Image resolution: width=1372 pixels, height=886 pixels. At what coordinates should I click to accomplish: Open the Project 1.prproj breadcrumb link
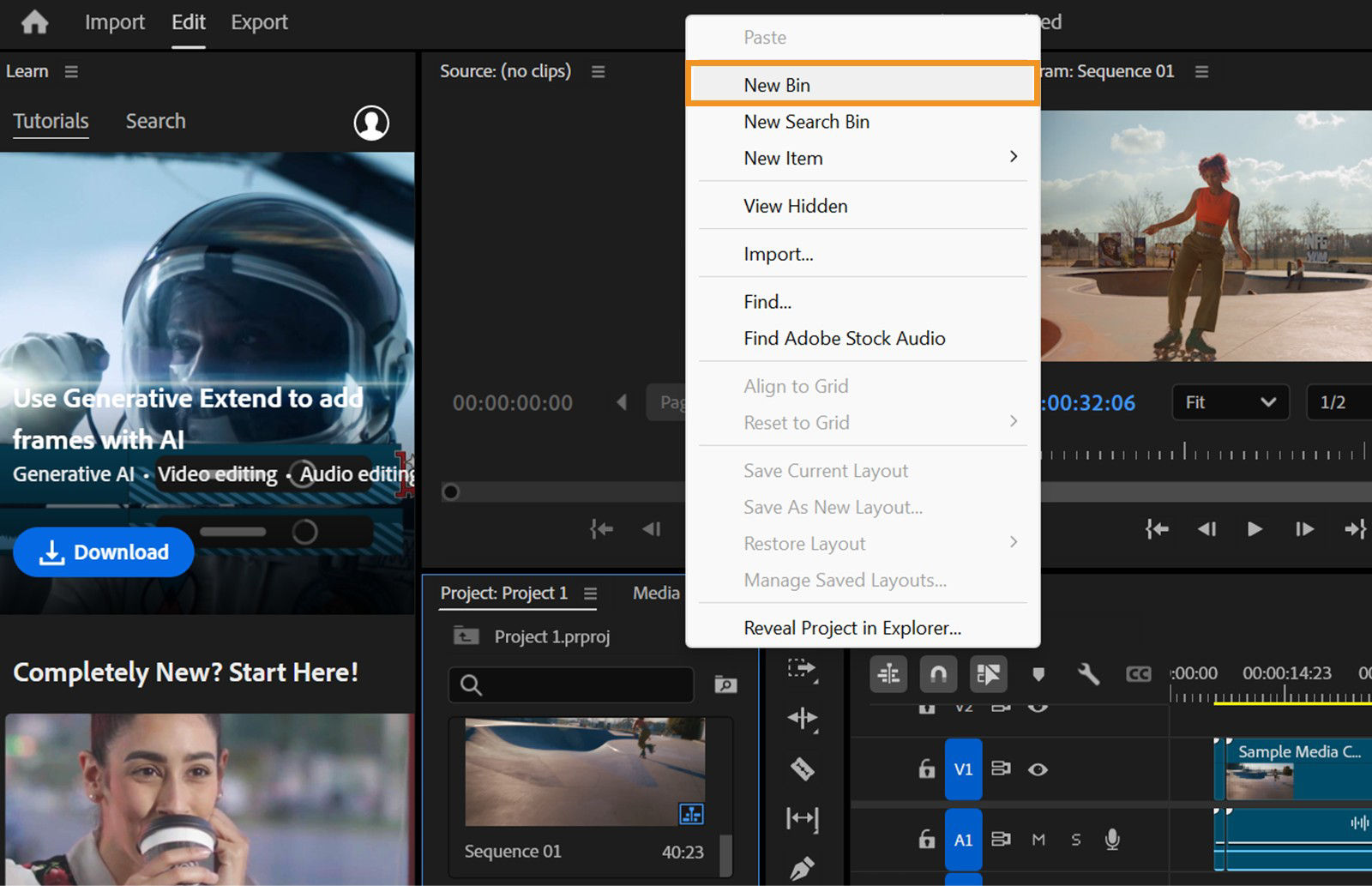(x=551, y=636)
